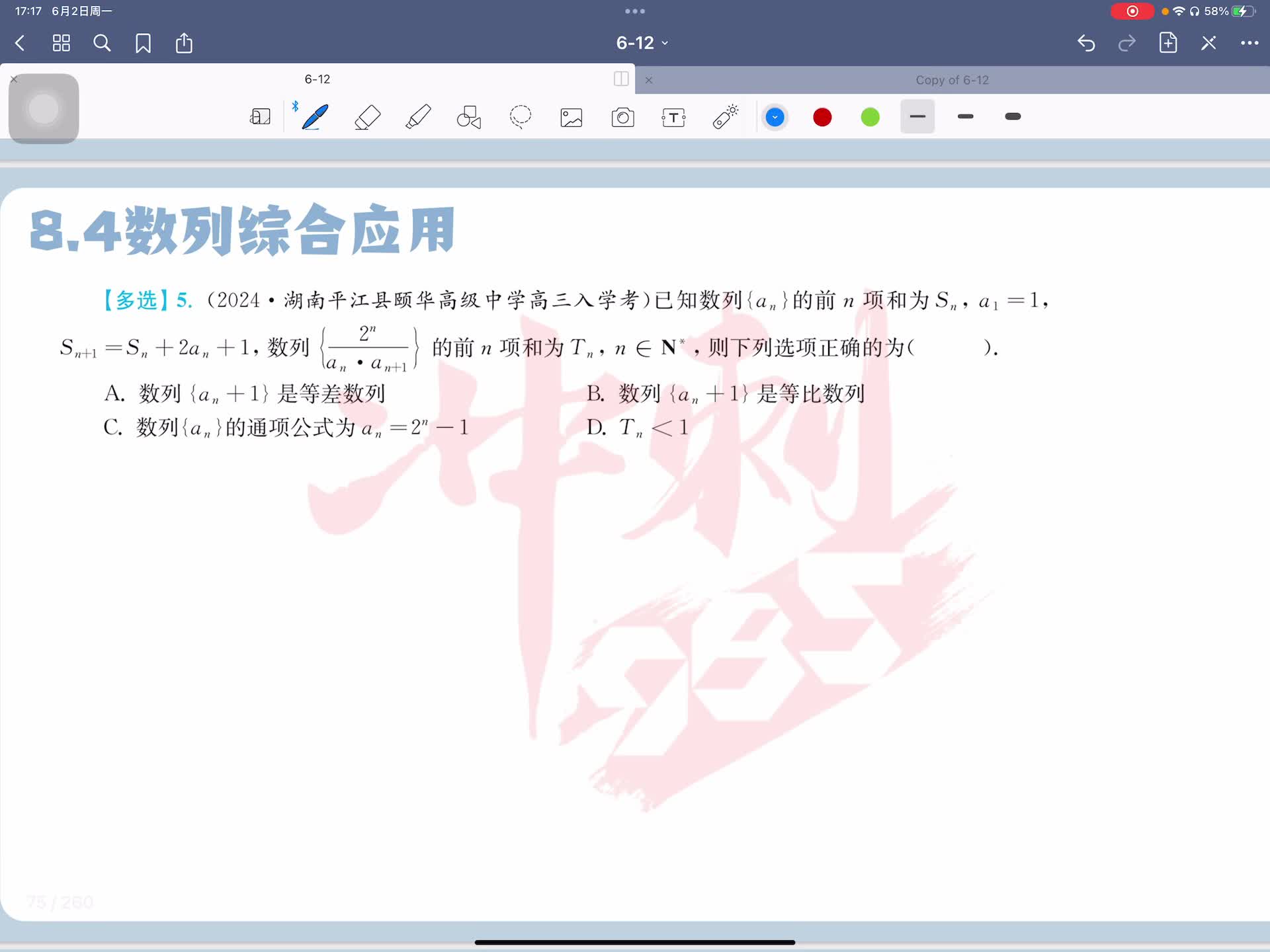This screenshot has width=1270, height=952.
Task: Switch to Copy of 6-12 tab
Action: (951, 80)
